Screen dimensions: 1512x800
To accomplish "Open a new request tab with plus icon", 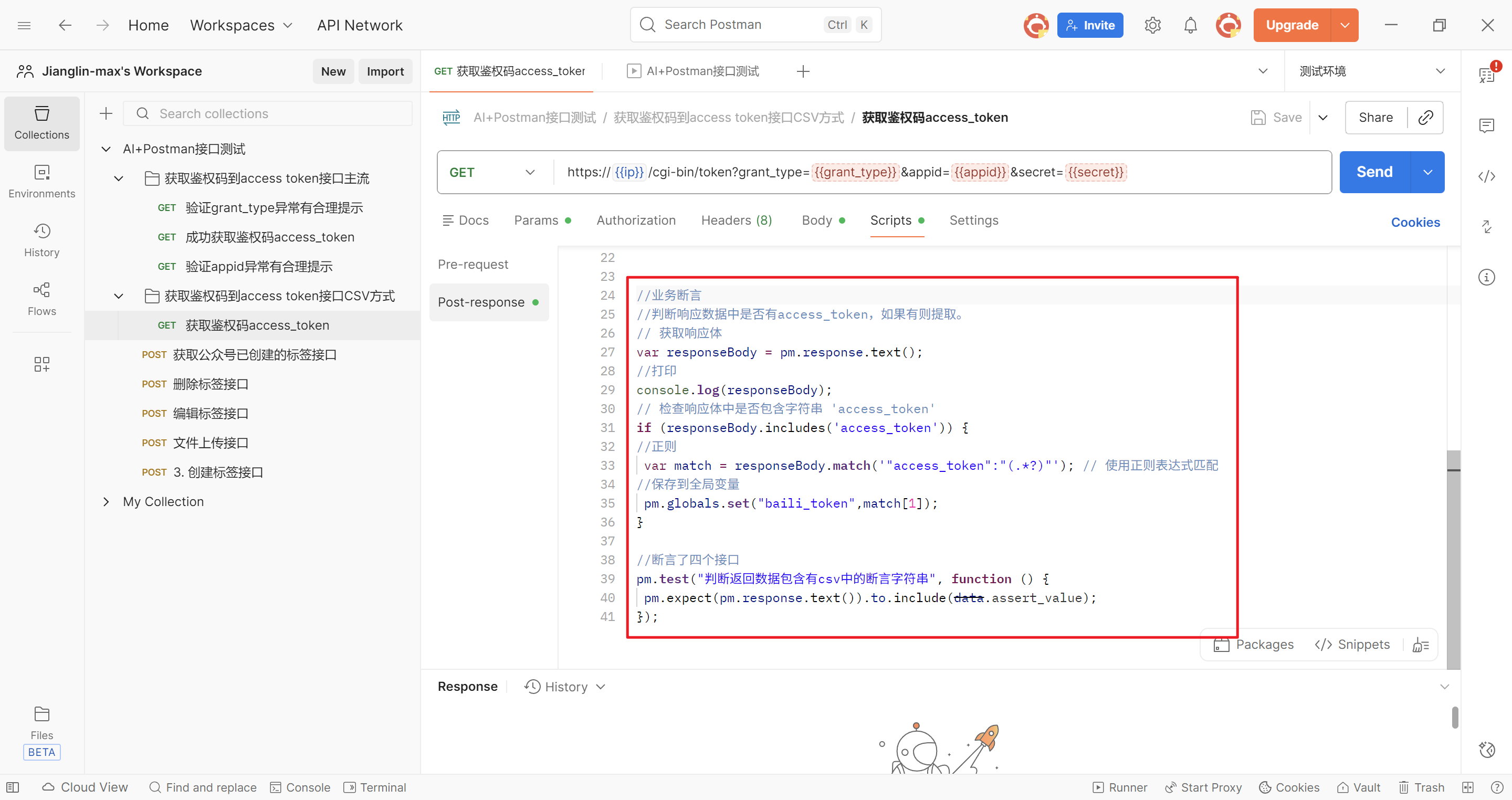I will coord(803,71).
